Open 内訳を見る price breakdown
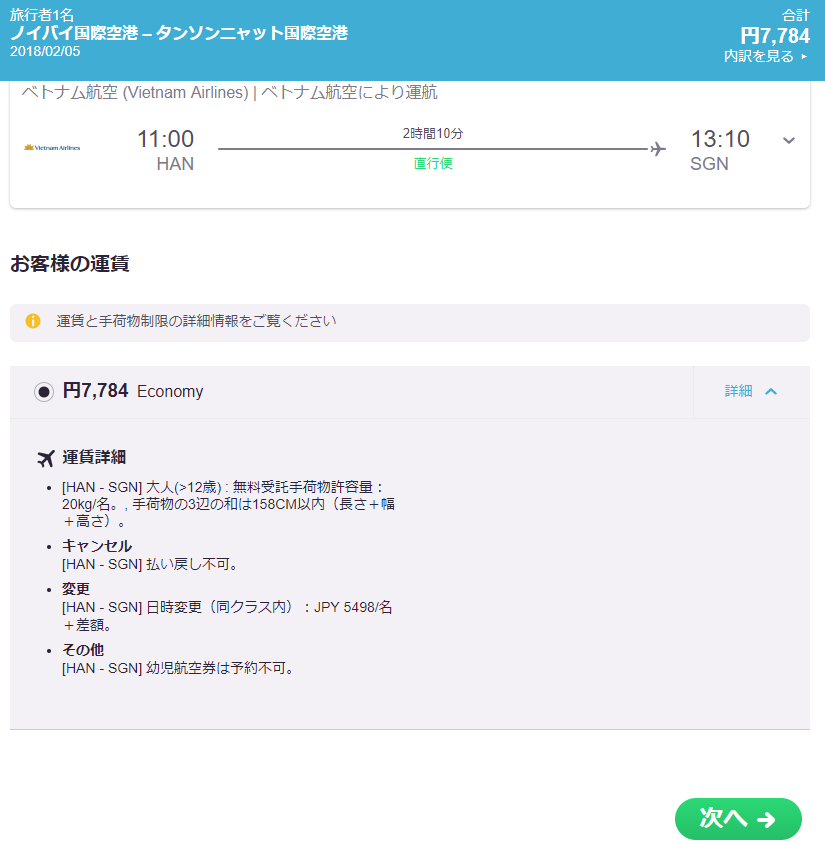 pyautogui.click(x=765, y=56)
